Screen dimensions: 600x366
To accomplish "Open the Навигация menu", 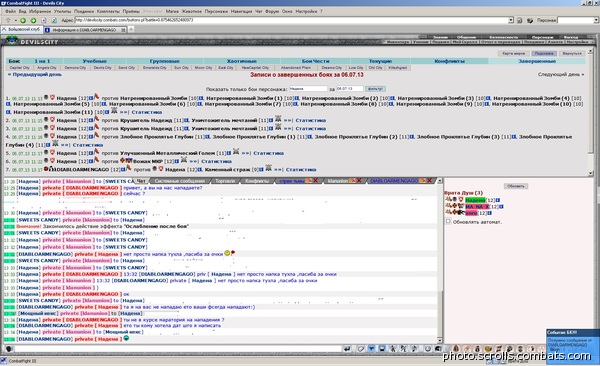I will click(241, 11).
